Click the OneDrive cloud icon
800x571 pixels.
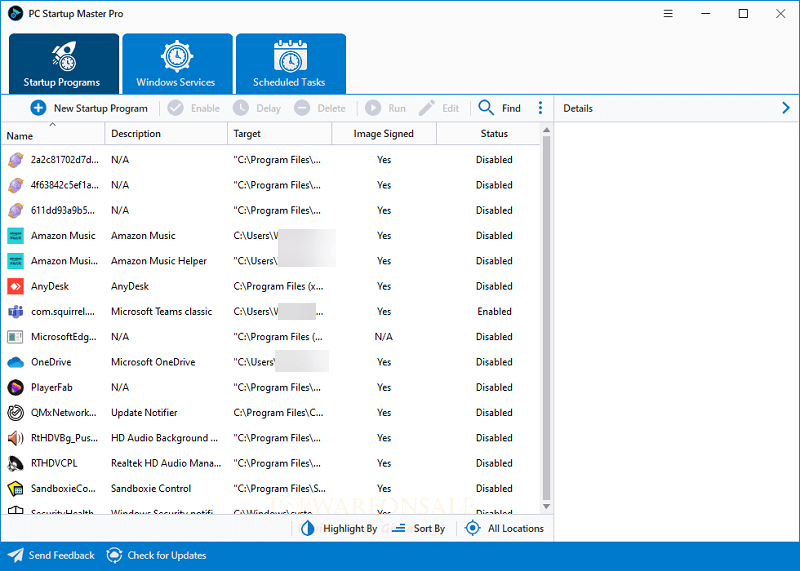[x=15, y=362]
